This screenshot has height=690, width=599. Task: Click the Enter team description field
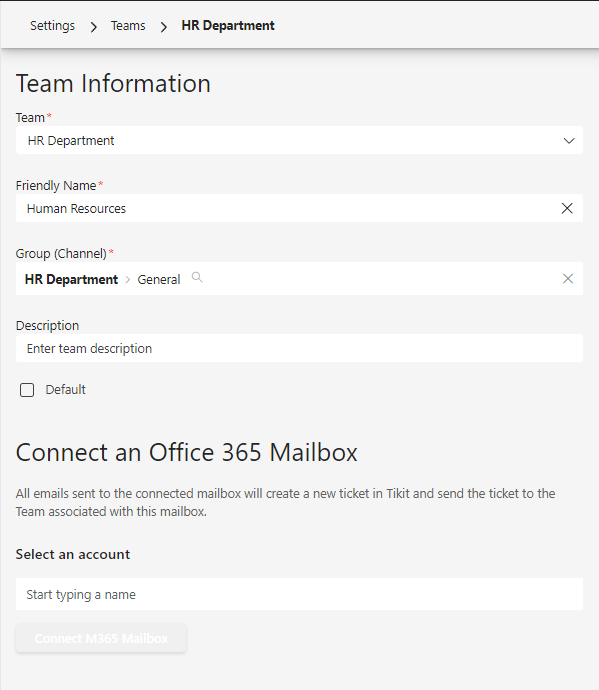(299, 348)
